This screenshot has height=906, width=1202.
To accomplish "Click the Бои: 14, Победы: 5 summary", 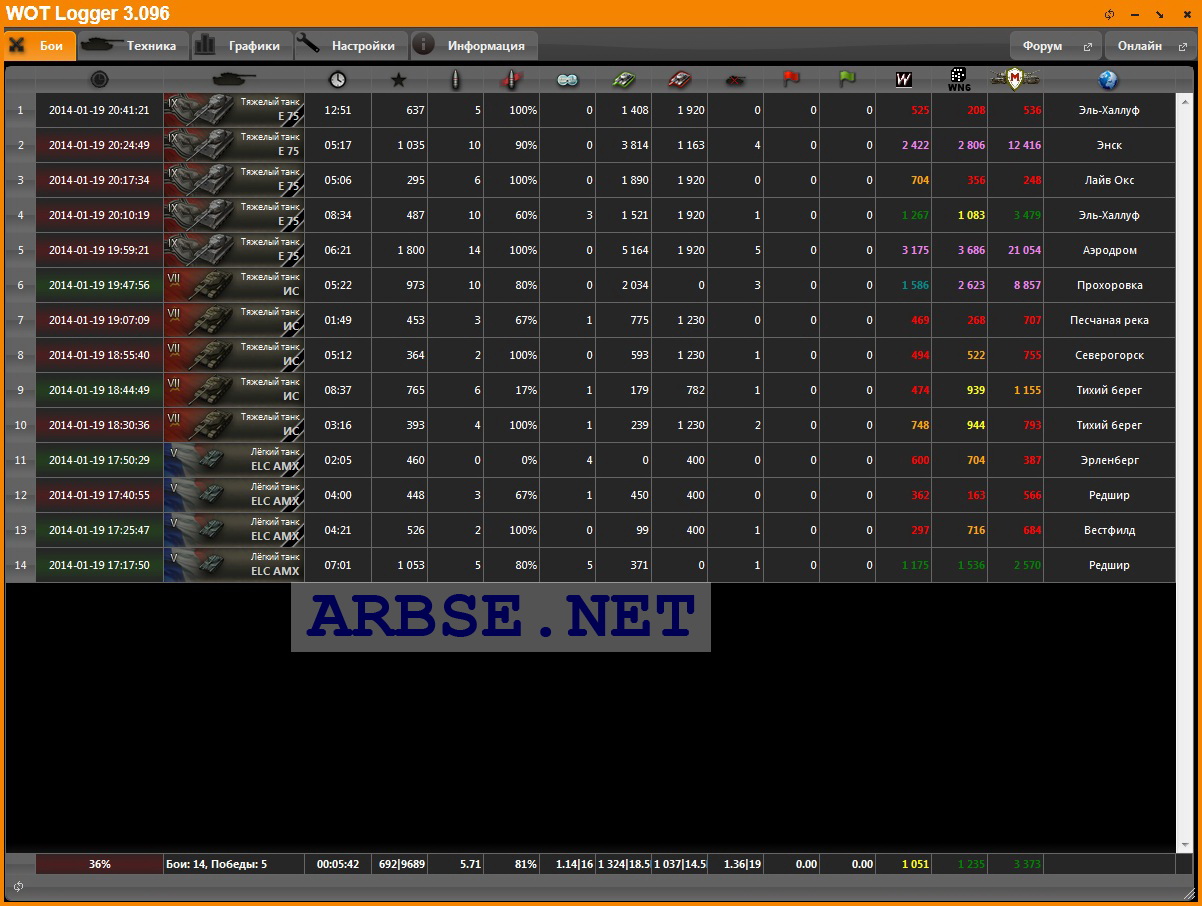I will pos(234,864).
